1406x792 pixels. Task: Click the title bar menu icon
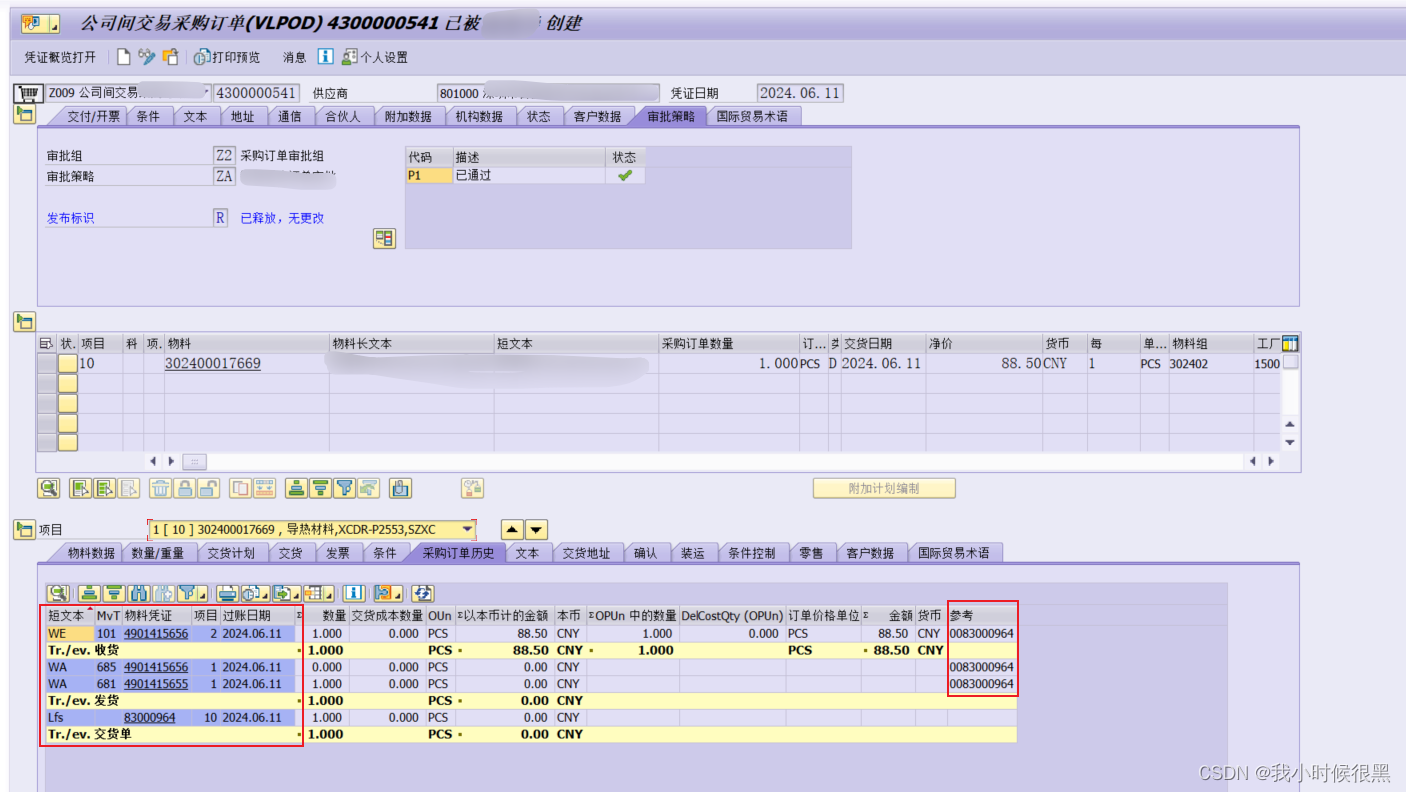[40, 22]
